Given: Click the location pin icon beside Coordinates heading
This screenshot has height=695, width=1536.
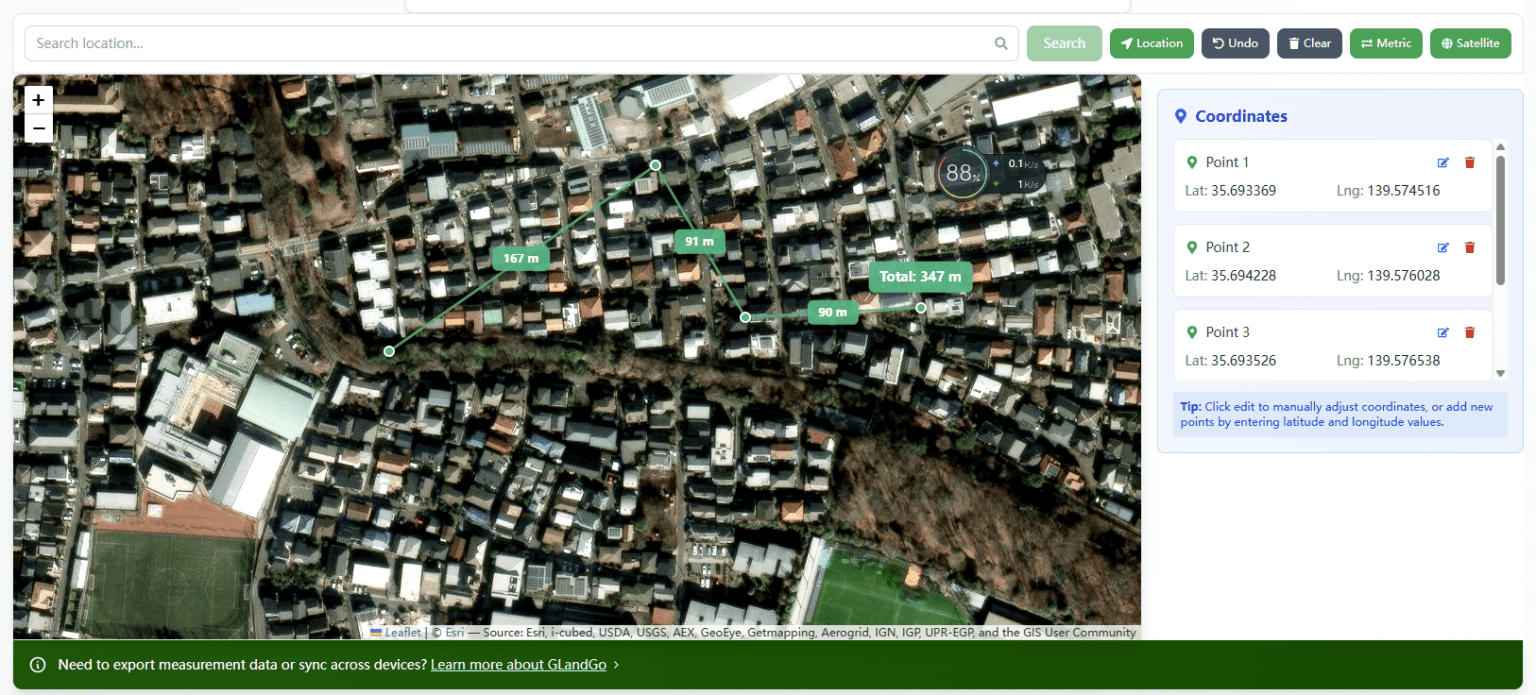Looking at the screenshot, I should [1180, 116].
